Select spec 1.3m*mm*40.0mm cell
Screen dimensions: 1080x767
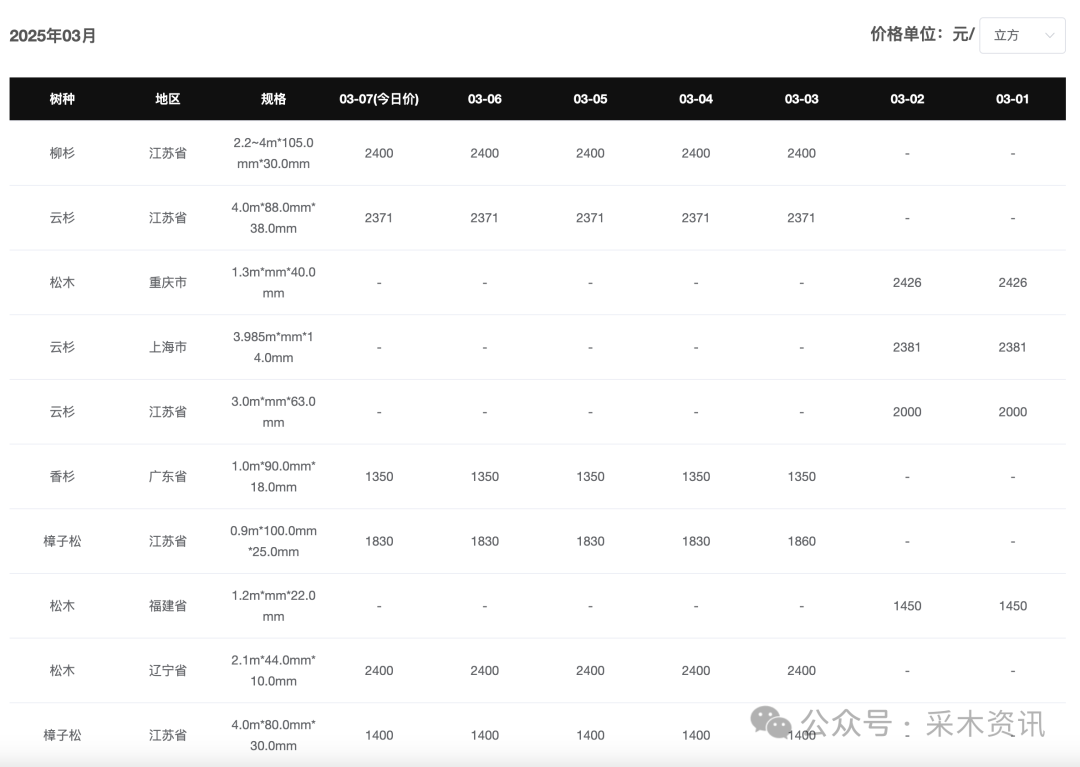click(273, 282)
